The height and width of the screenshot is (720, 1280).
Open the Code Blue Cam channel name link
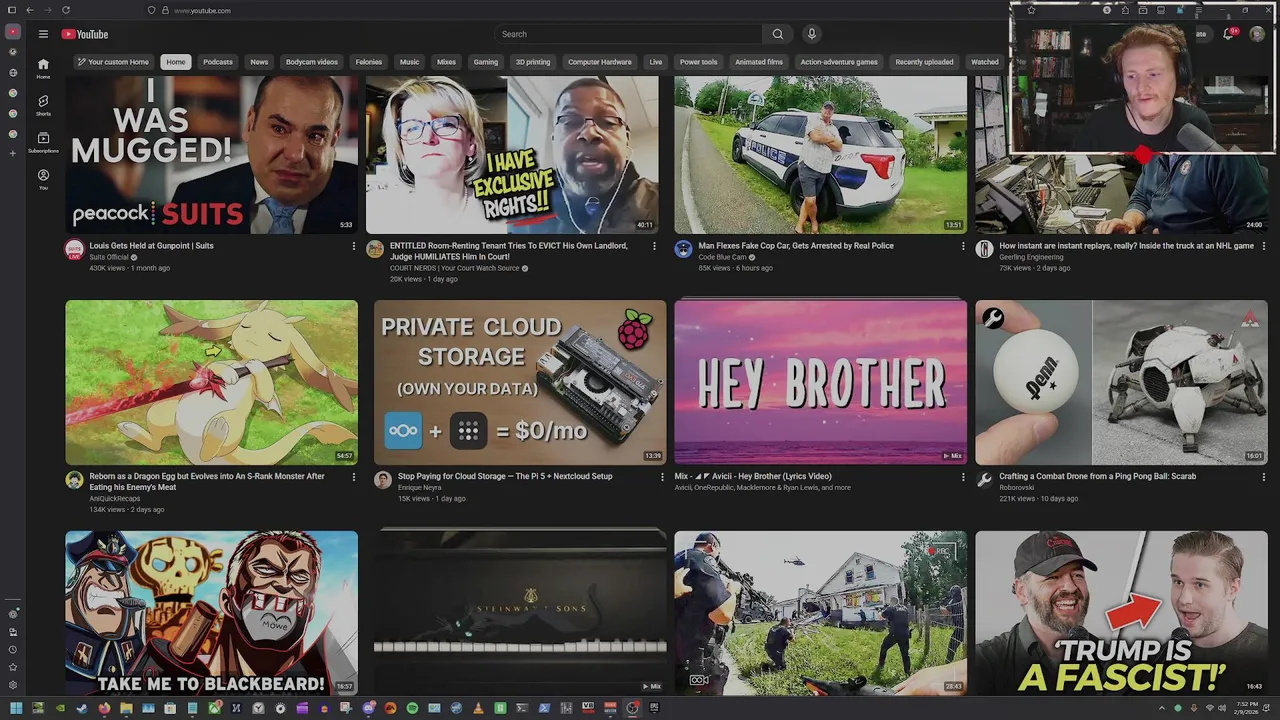coord(722,257)
